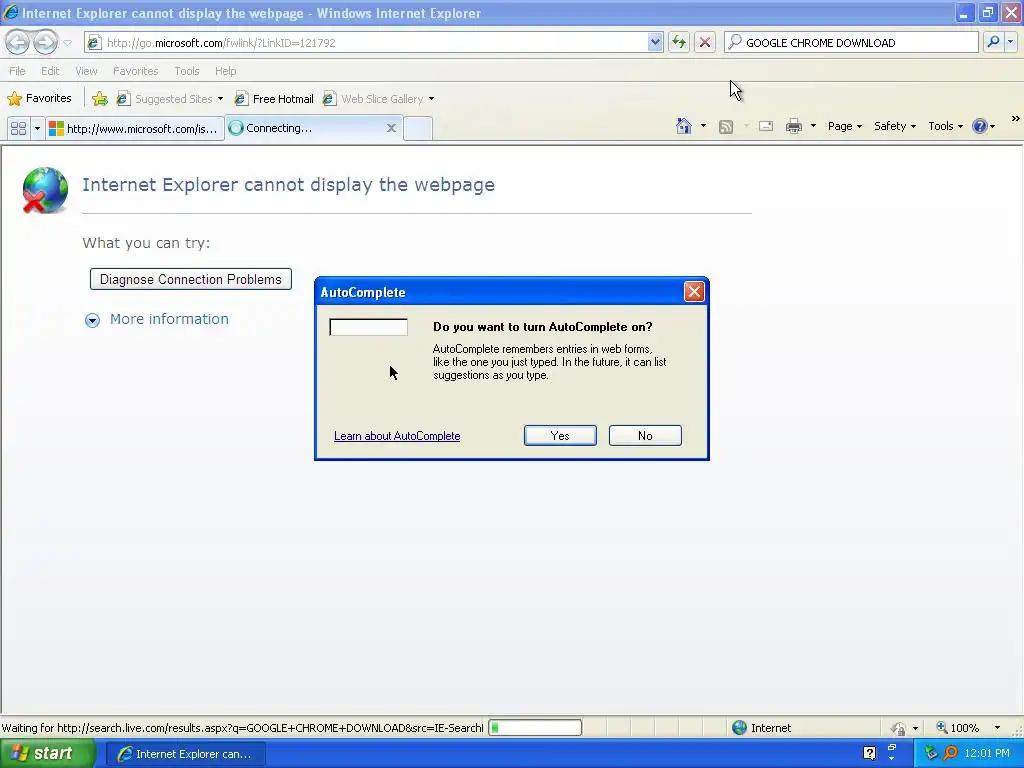The height and width of the screenshot is (768, 1024).
Task: Open the search provider options dropdown
Action: [1010, 42]
